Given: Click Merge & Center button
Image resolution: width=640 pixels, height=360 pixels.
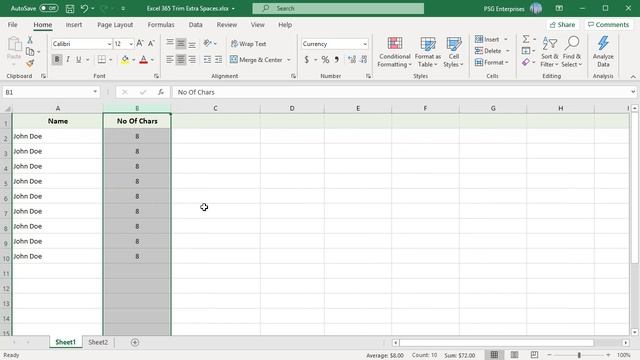Looking at the screenshot, I should [256, 60].
